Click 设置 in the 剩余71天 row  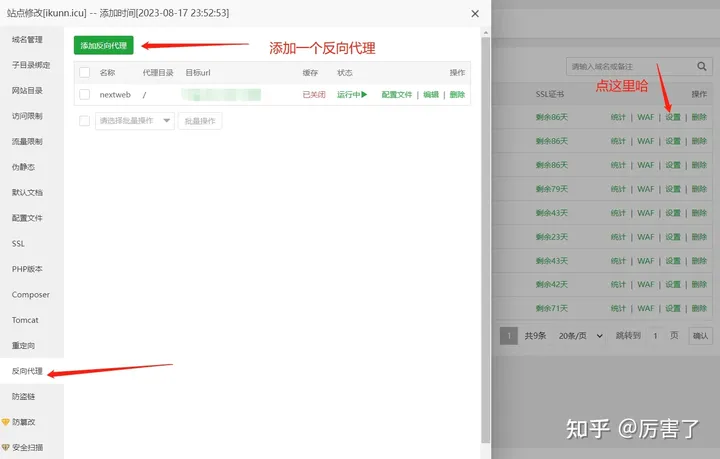(x=673, y=308)
